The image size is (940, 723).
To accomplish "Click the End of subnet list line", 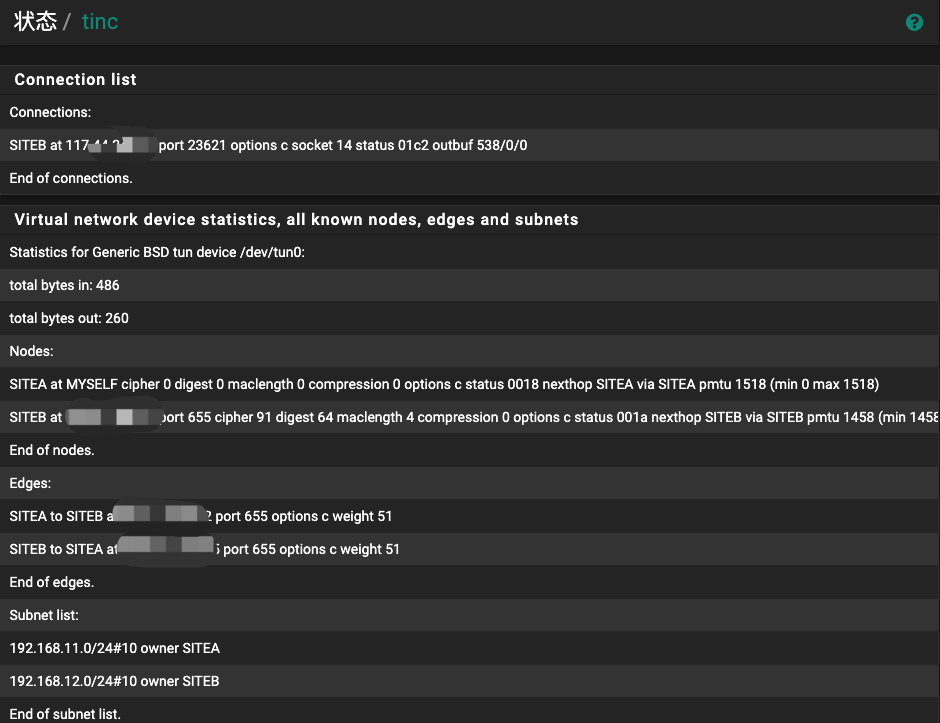I will click(65, 714).
